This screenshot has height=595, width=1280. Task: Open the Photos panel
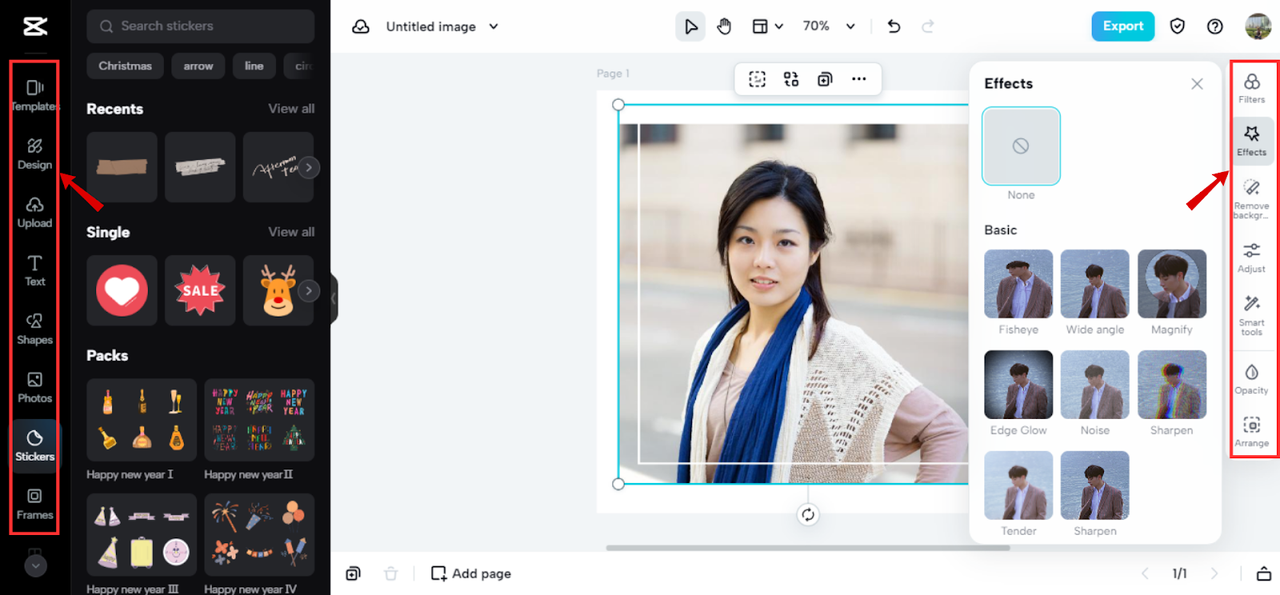(x=35, y=387)
